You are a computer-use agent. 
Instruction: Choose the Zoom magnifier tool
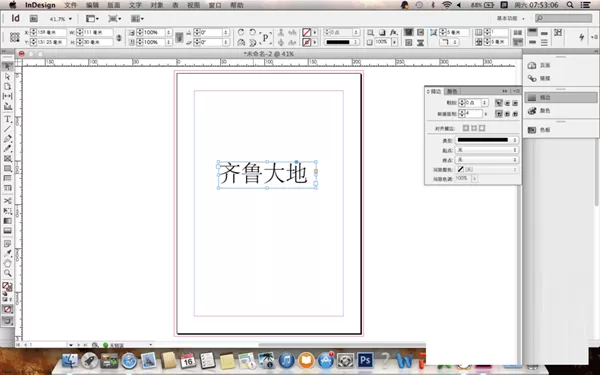pyautogui.click(x=7, y=273)
